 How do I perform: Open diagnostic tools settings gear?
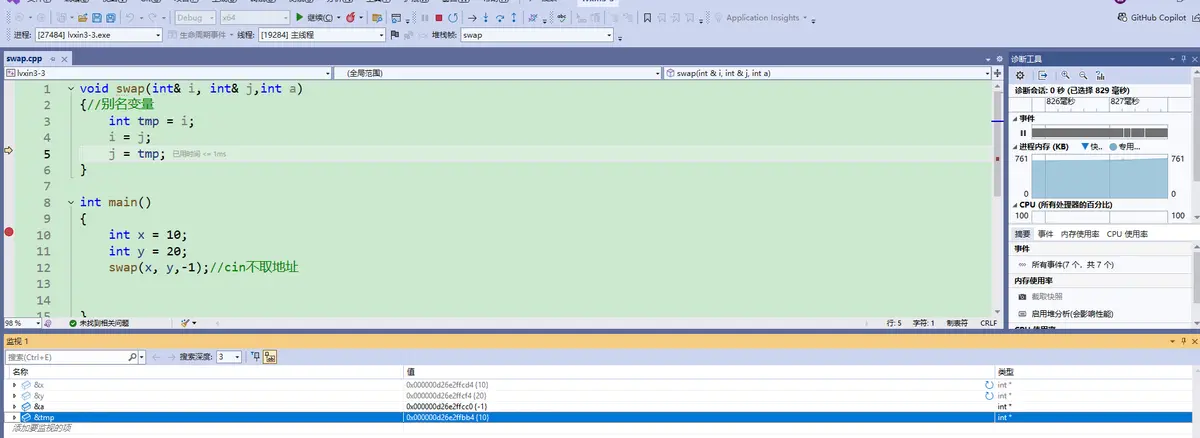(1020, 75)
